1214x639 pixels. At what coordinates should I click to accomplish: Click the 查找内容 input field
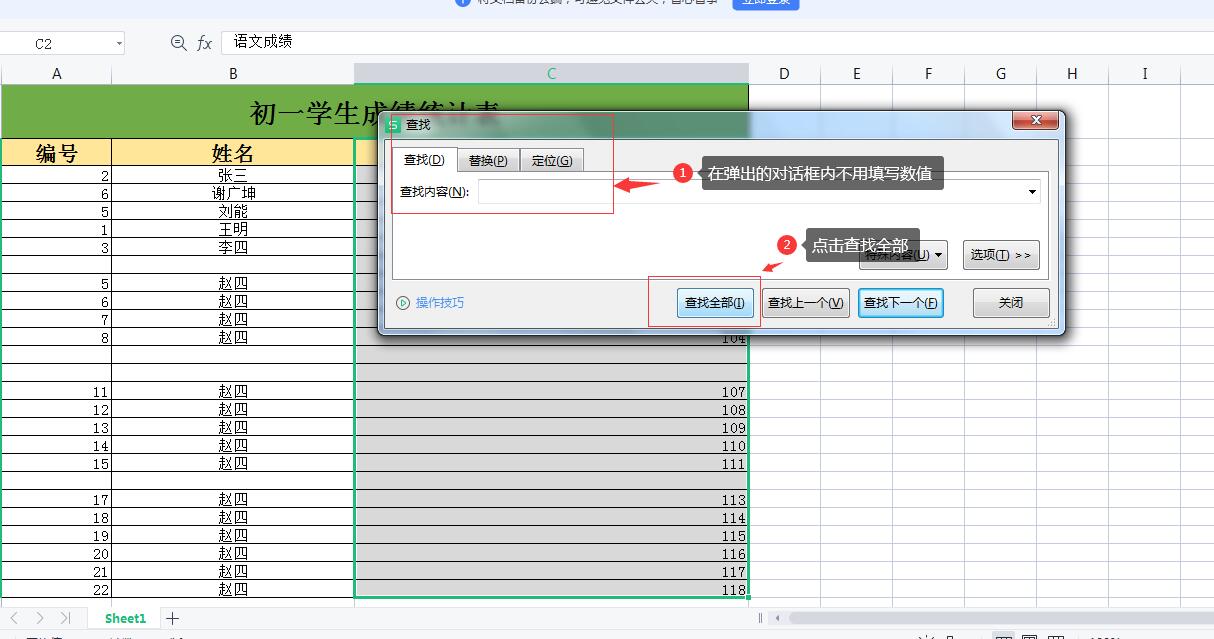click(759, 191)
